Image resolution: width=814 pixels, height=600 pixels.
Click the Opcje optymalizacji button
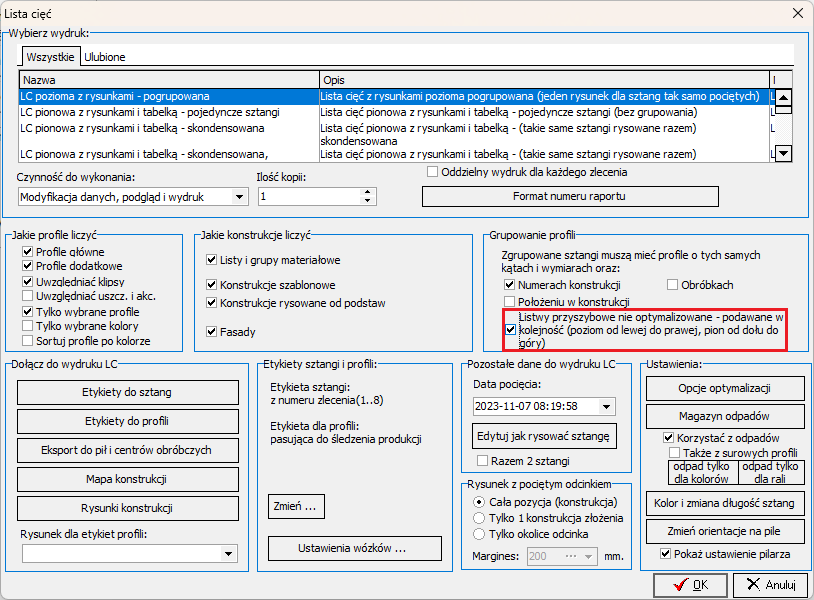tap(725, 388)
